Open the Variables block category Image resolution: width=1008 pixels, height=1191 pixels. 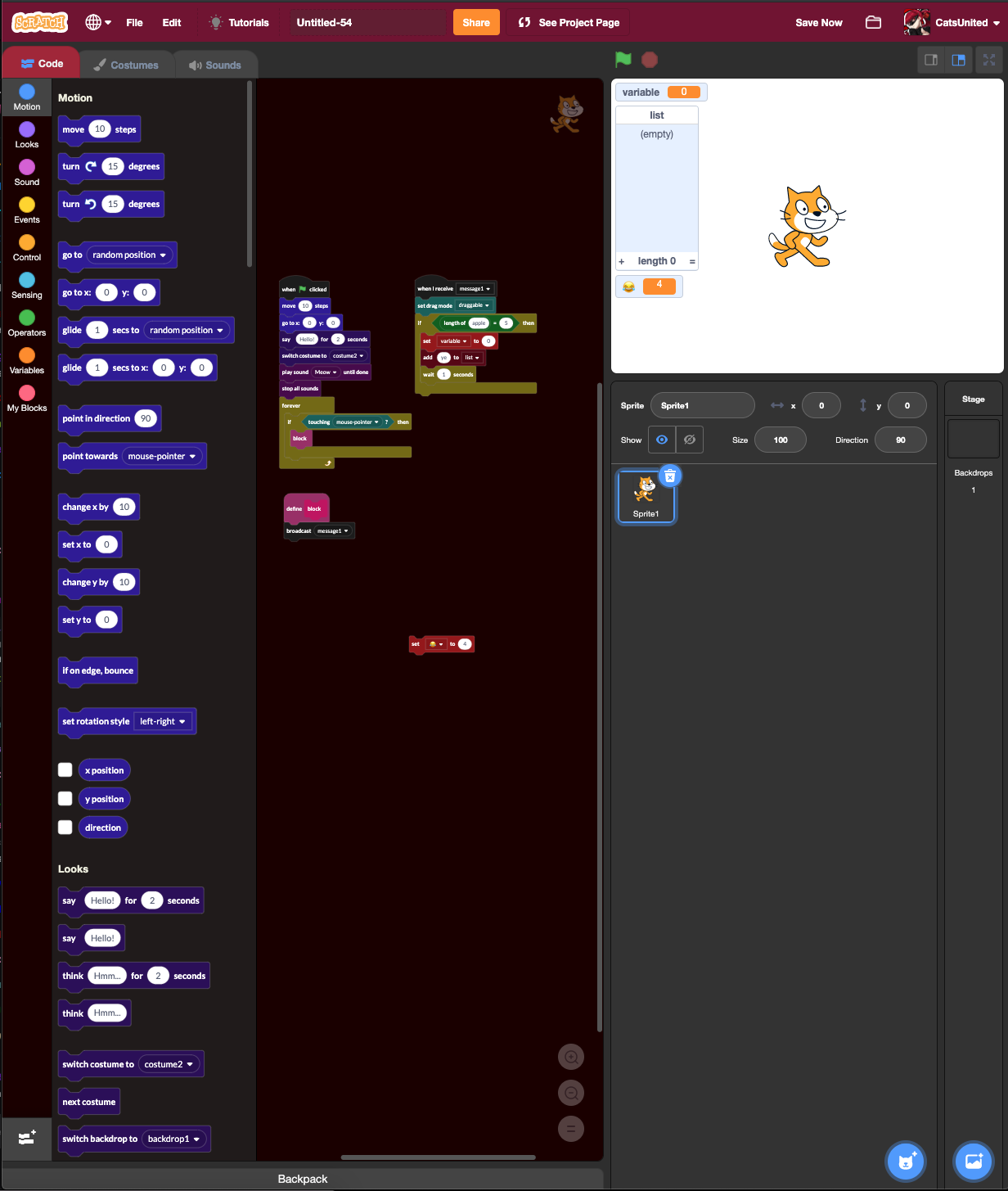[x=26, y=359]
